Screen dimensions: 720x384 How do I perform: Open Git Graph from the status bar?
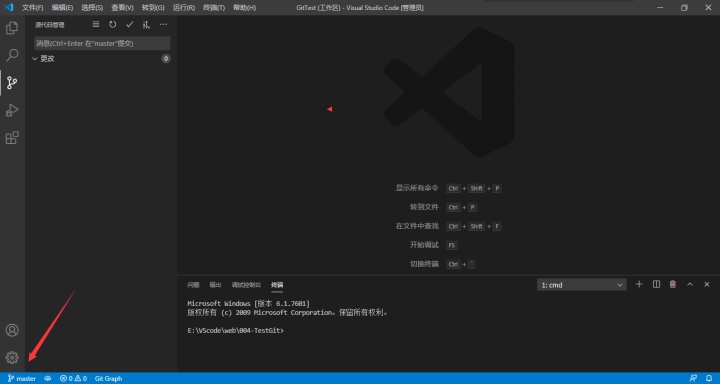click(108, 378)
